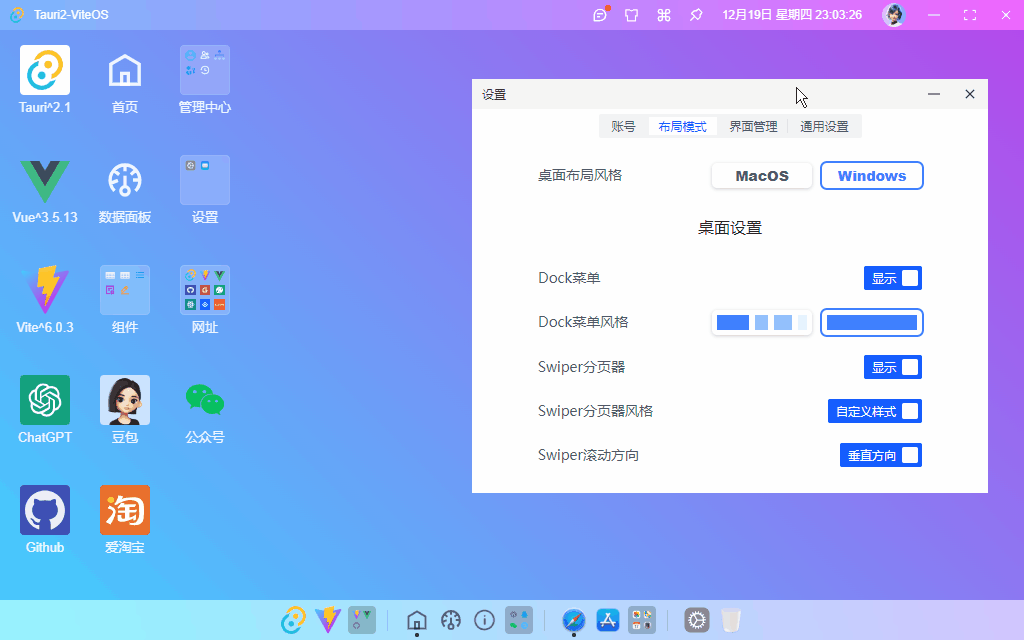Viewport: 1024px width, 640px height.
Task: Open the Github desktop shortcut
Action: [x=45, y=510]
